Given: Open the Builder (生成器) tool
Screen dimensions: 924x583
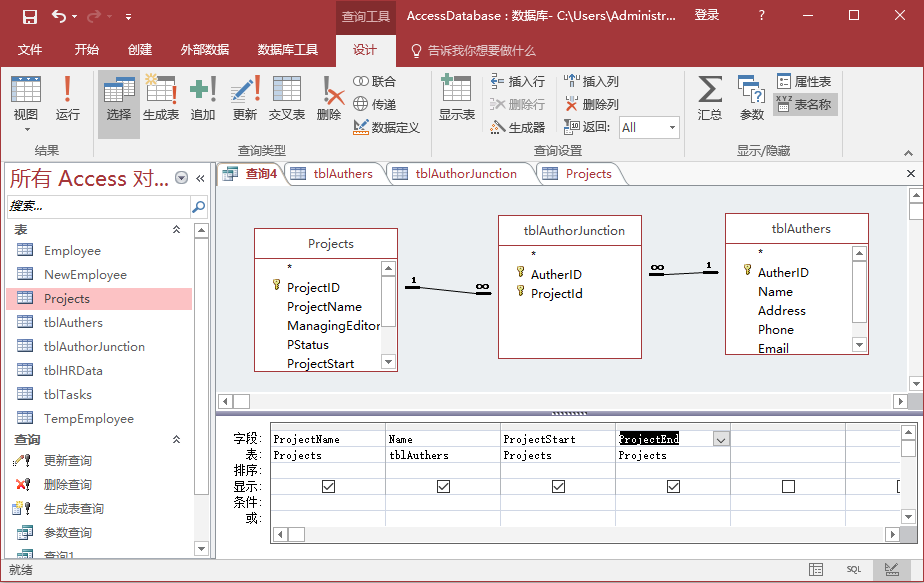Looking at the screenshot, I should click(x=517, y=127).
